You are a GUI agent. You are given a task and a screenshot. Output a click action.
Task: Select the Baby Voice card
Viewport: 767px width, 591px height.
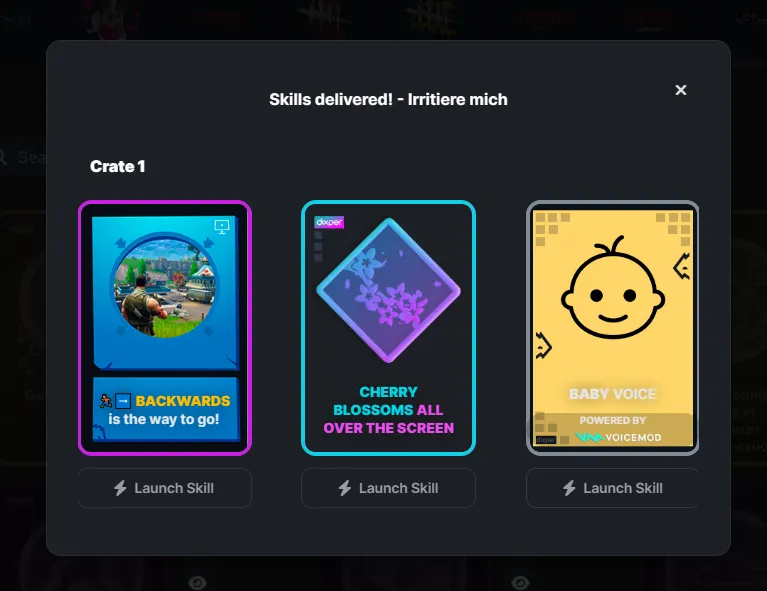[612, 328]
